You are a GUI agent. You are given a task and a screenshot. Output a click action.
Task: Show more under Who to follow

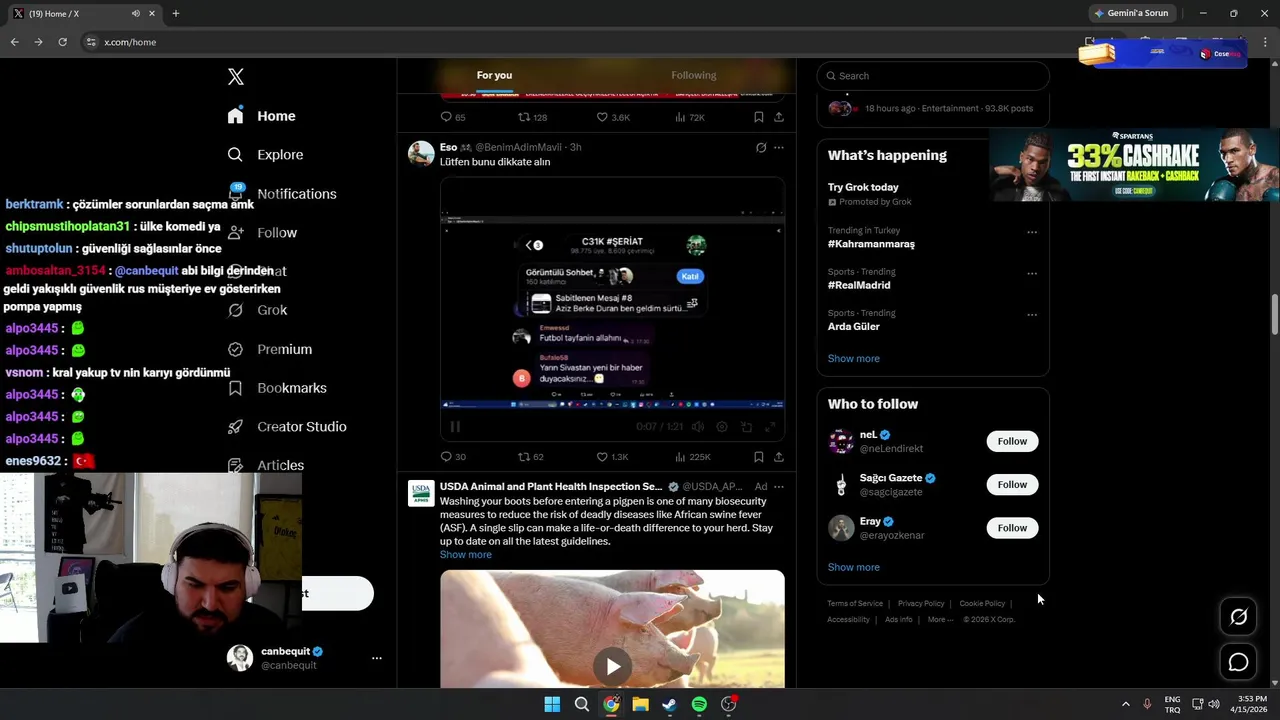click(854, 568)
